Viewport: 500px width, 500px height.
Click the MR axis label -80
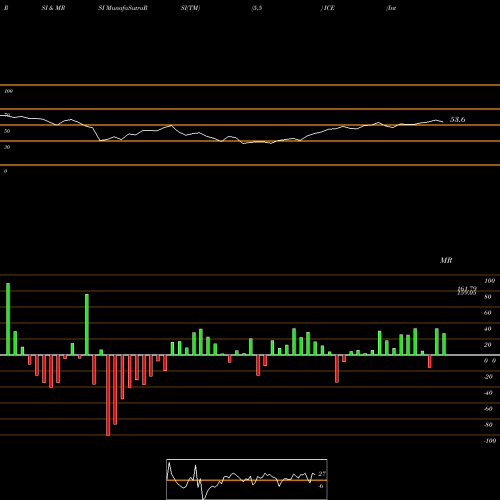pos(488,425)
